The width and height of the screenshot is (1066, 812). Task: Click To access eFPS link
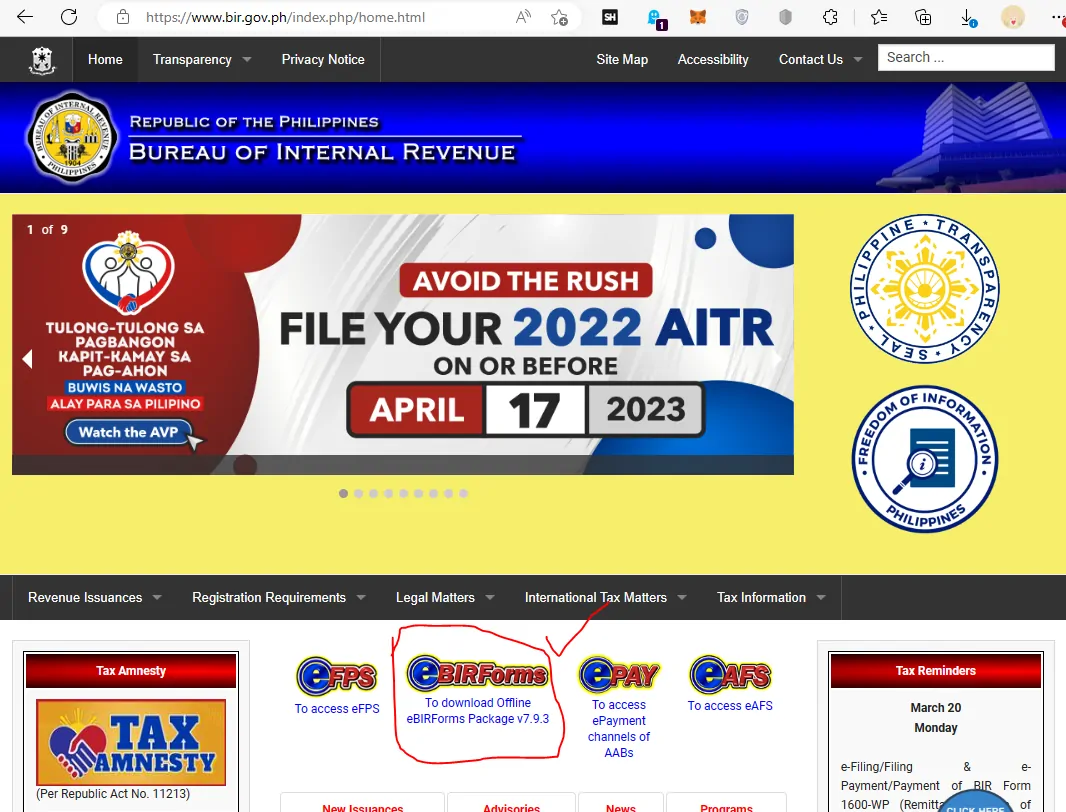click(x=337, y=709)
